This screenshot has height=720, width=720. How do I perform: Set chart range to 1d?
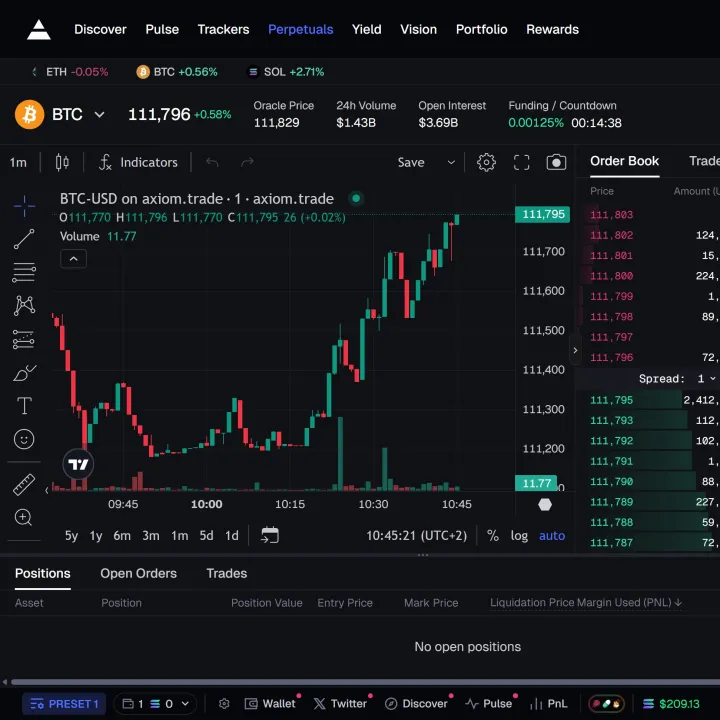click(x=231, y=535)
